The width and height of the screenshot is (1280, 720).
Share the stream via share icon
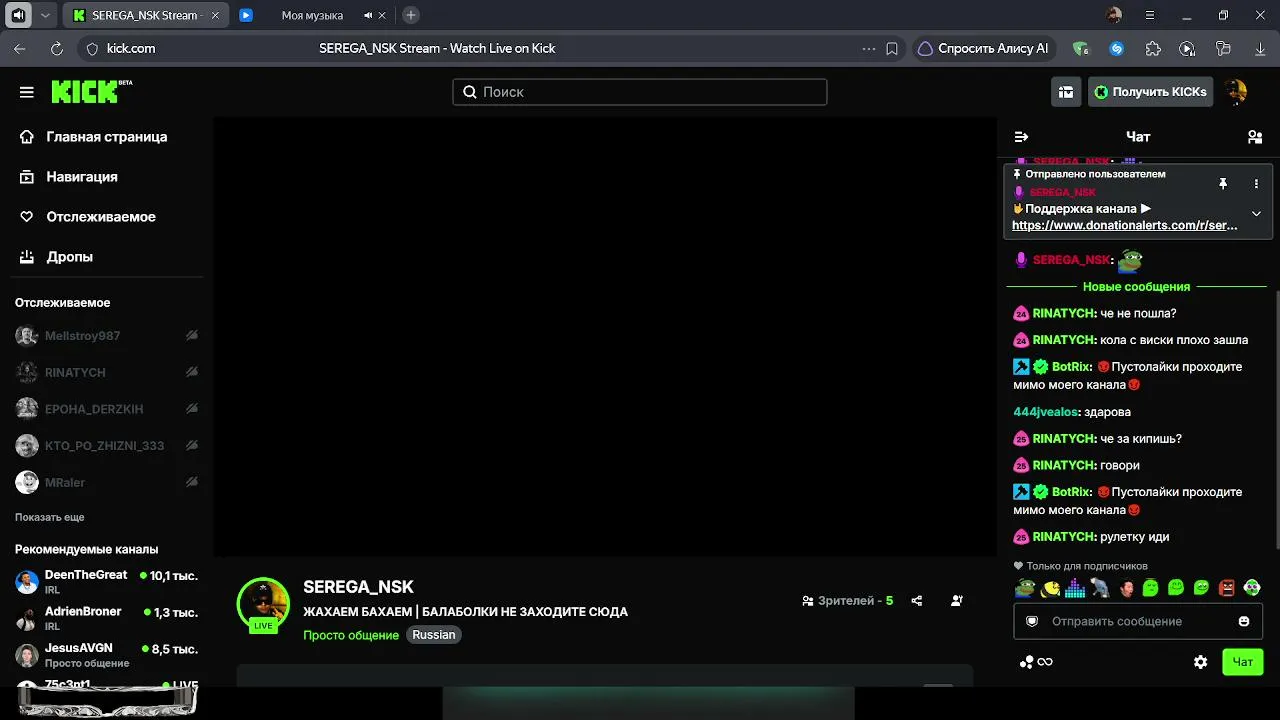[917, 601]
